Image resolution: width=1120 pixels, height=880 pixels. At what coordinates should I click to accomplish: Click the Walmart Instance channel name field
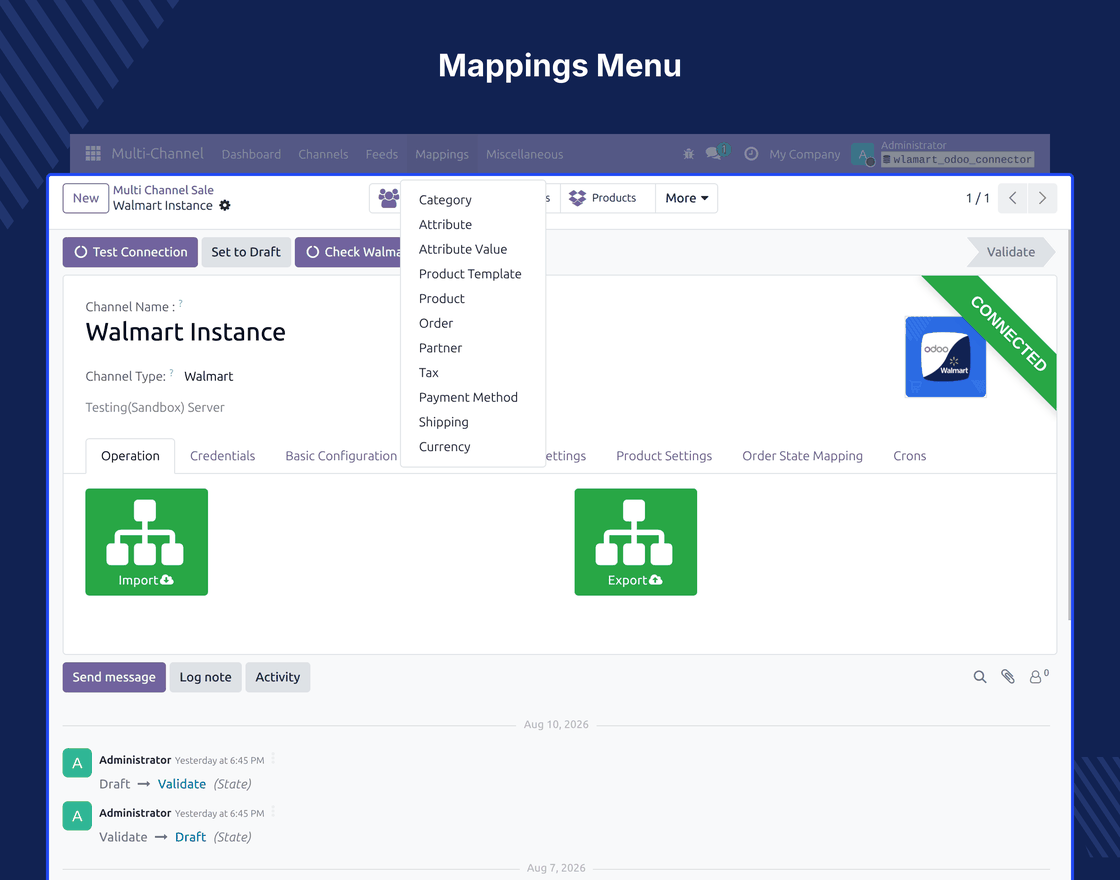186,332
